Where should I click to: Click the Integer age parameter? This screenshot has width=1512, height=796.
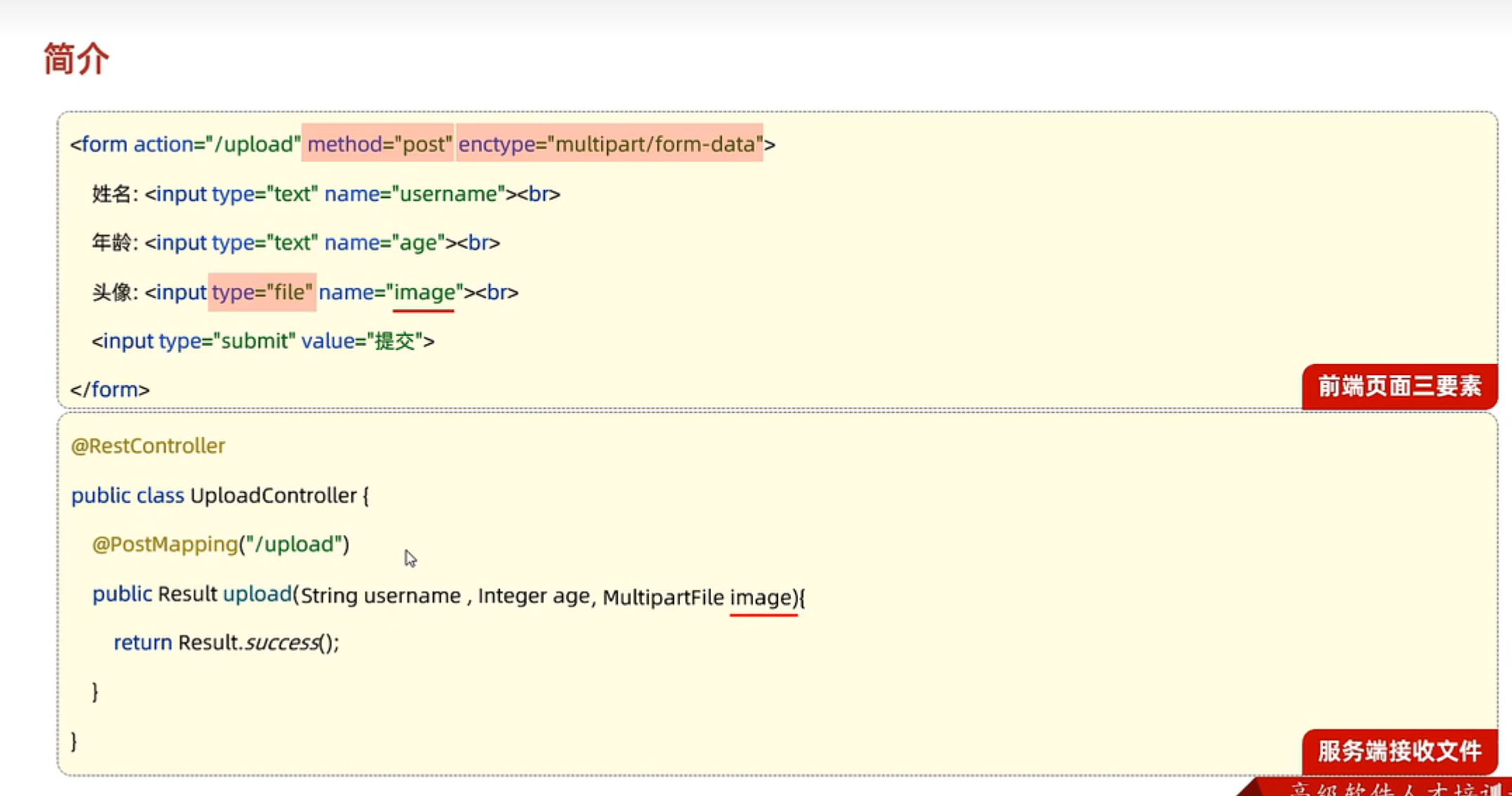click(x=533, y=596)
